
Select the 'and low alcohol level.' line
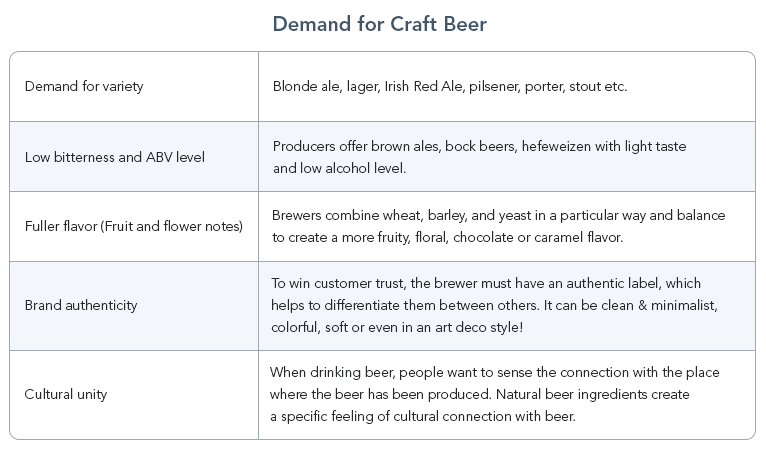(x=340, y=168)
